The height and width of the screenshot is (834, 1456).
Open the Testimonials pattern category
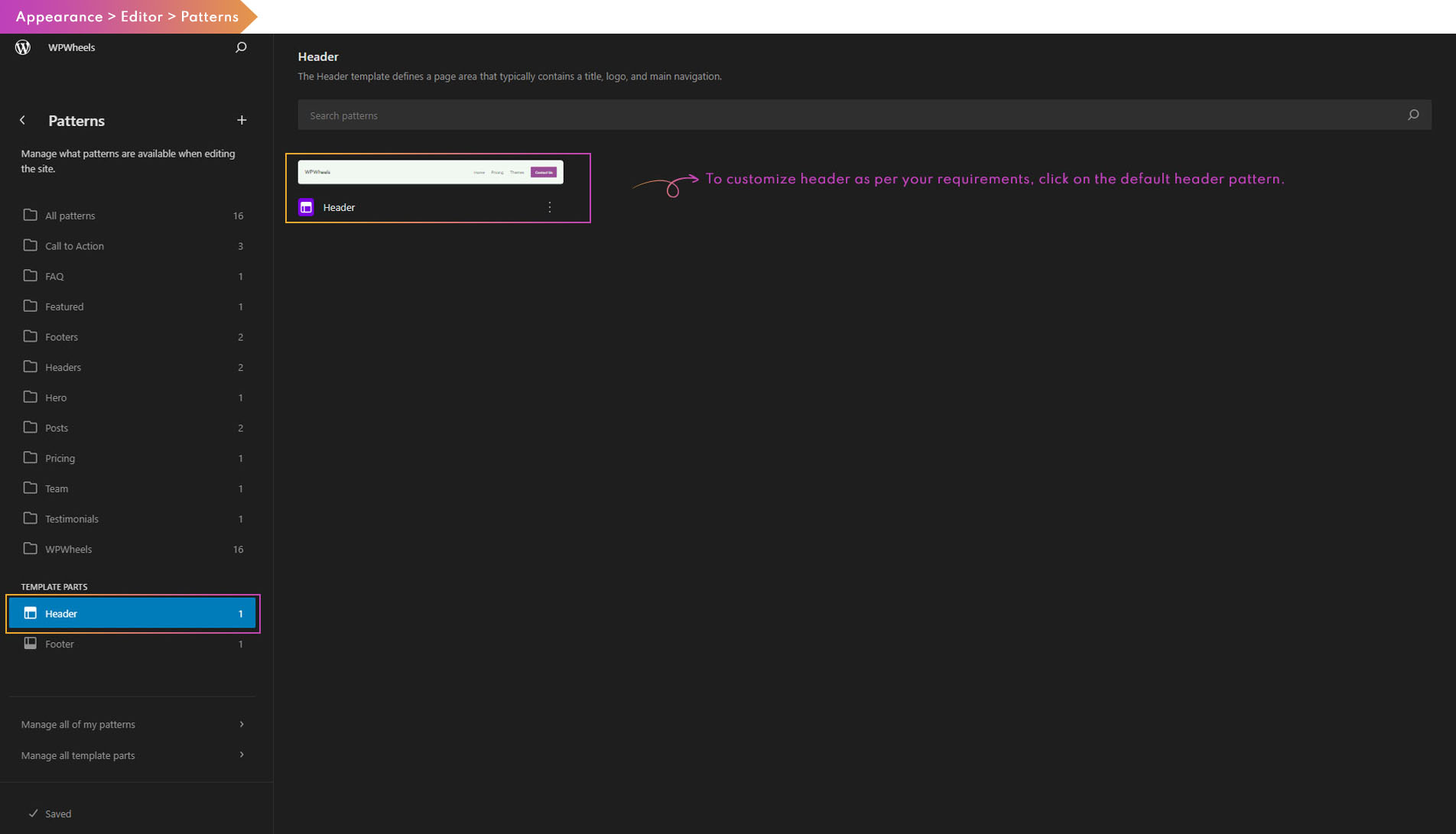[x=71, y=519]
